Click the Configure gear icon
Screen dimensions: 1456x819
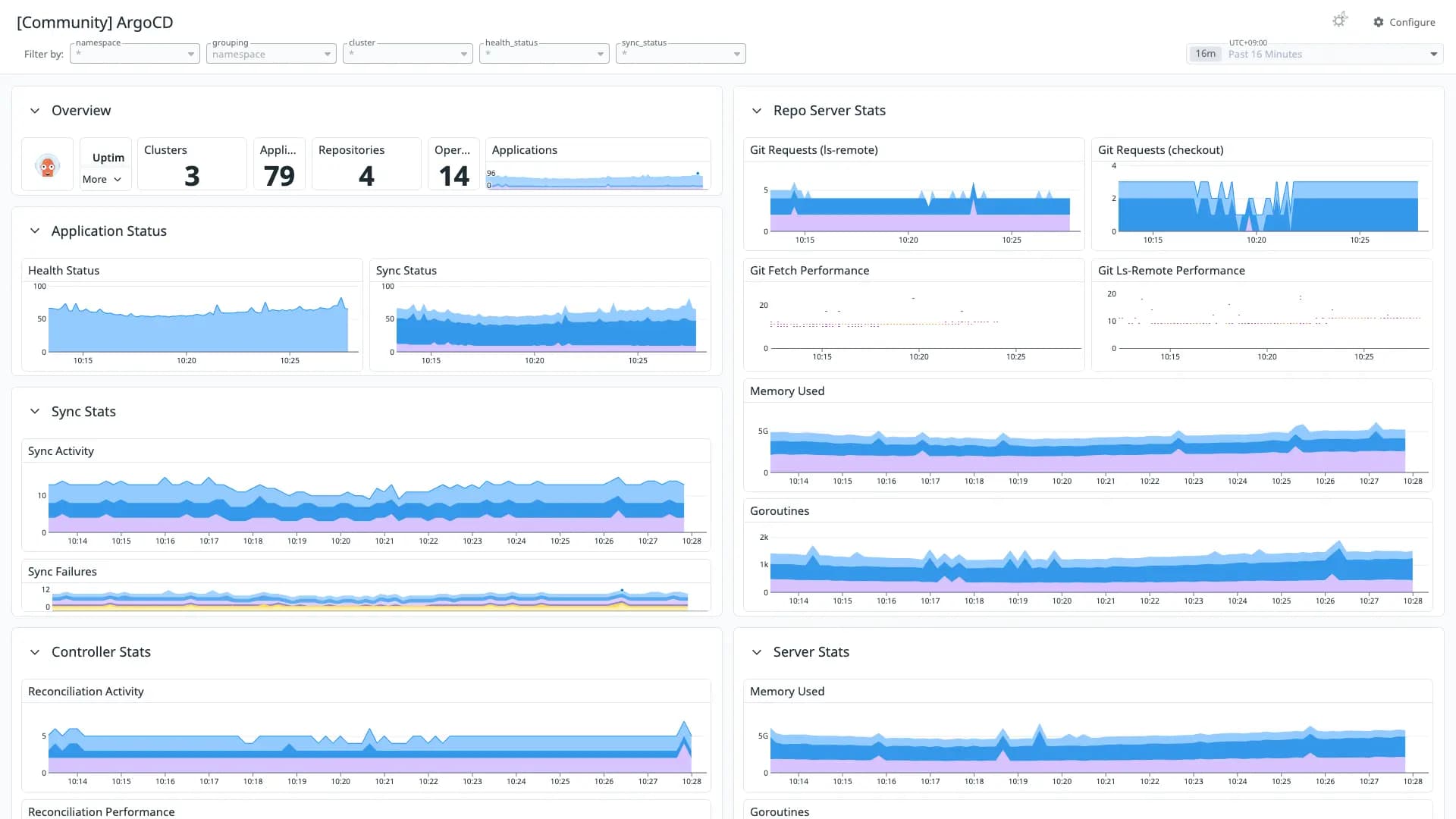(x=1379, y=22)
